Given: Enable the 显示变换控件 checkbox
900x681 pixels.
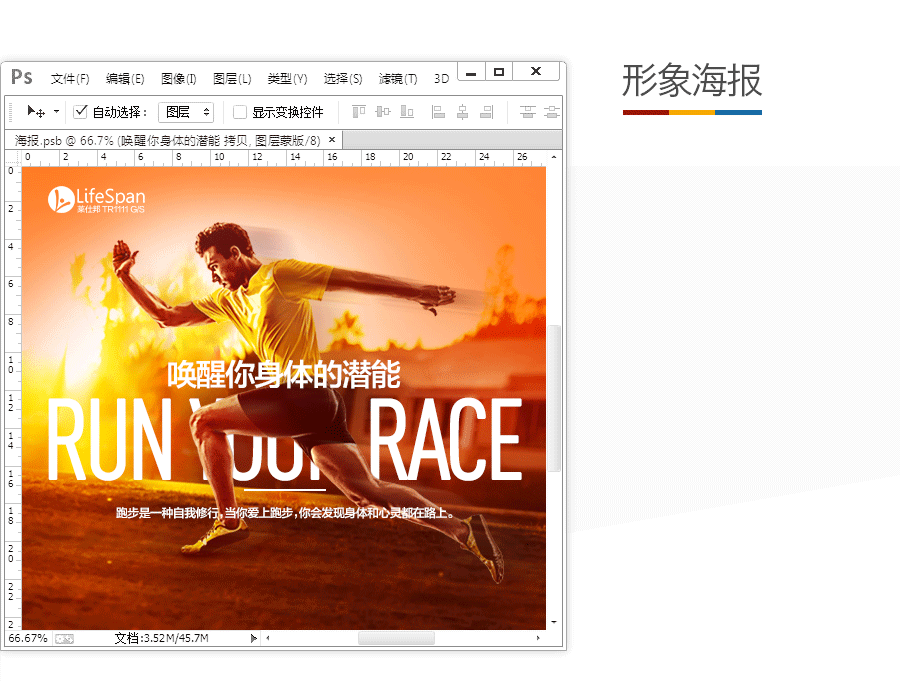Looking at the screenshot, I should point(239,112).
